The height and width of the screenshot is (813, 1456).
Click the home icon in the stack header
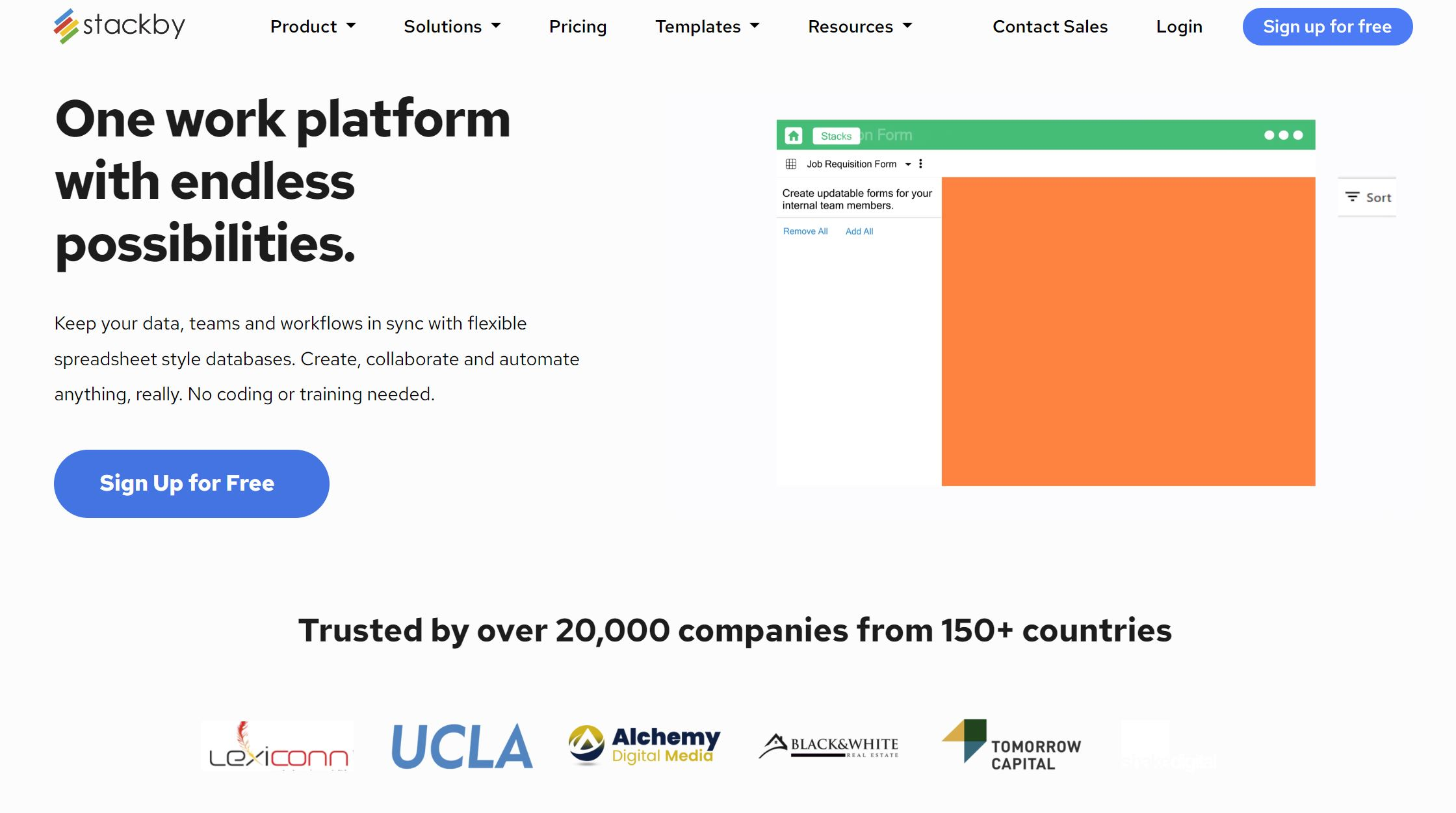coord(795,135)
